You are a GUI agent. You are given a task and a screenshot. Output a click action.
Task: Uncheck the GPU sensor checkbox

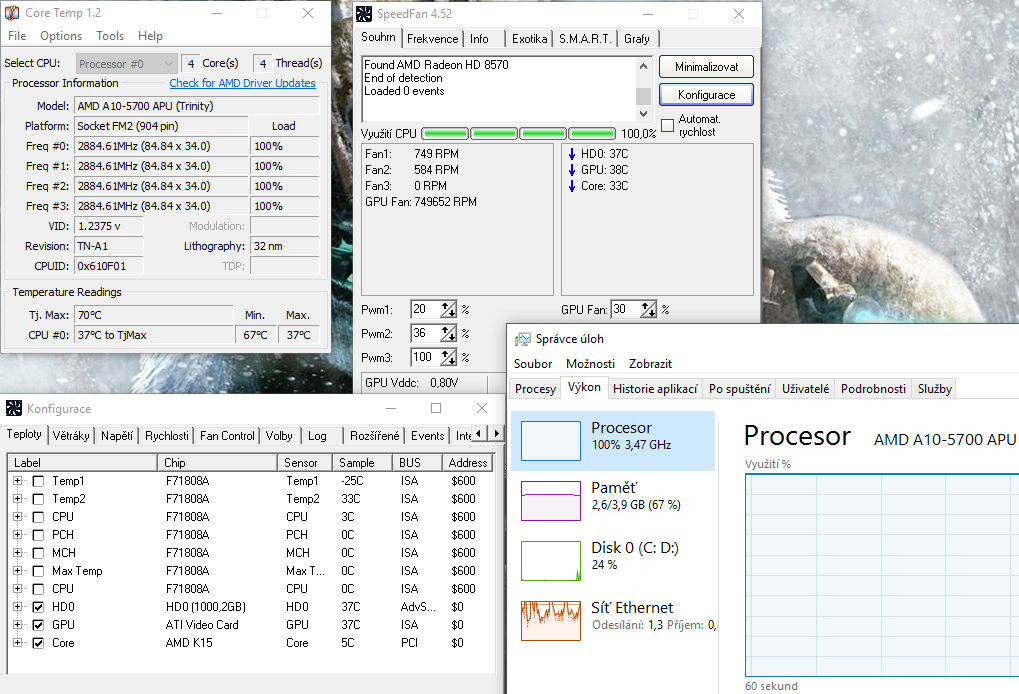point(38,625)
